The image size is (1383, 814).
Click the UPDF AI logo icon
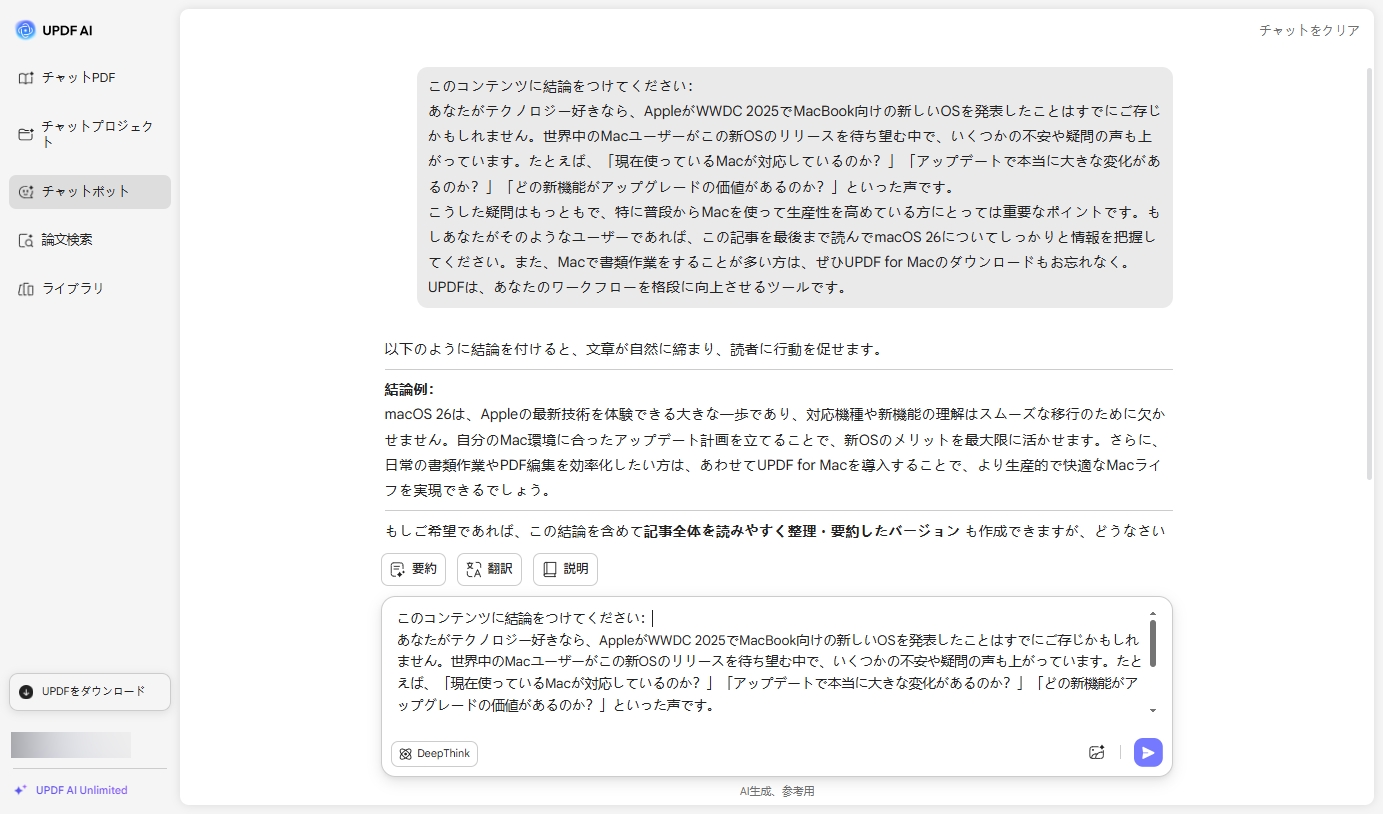tap(25, 30)
